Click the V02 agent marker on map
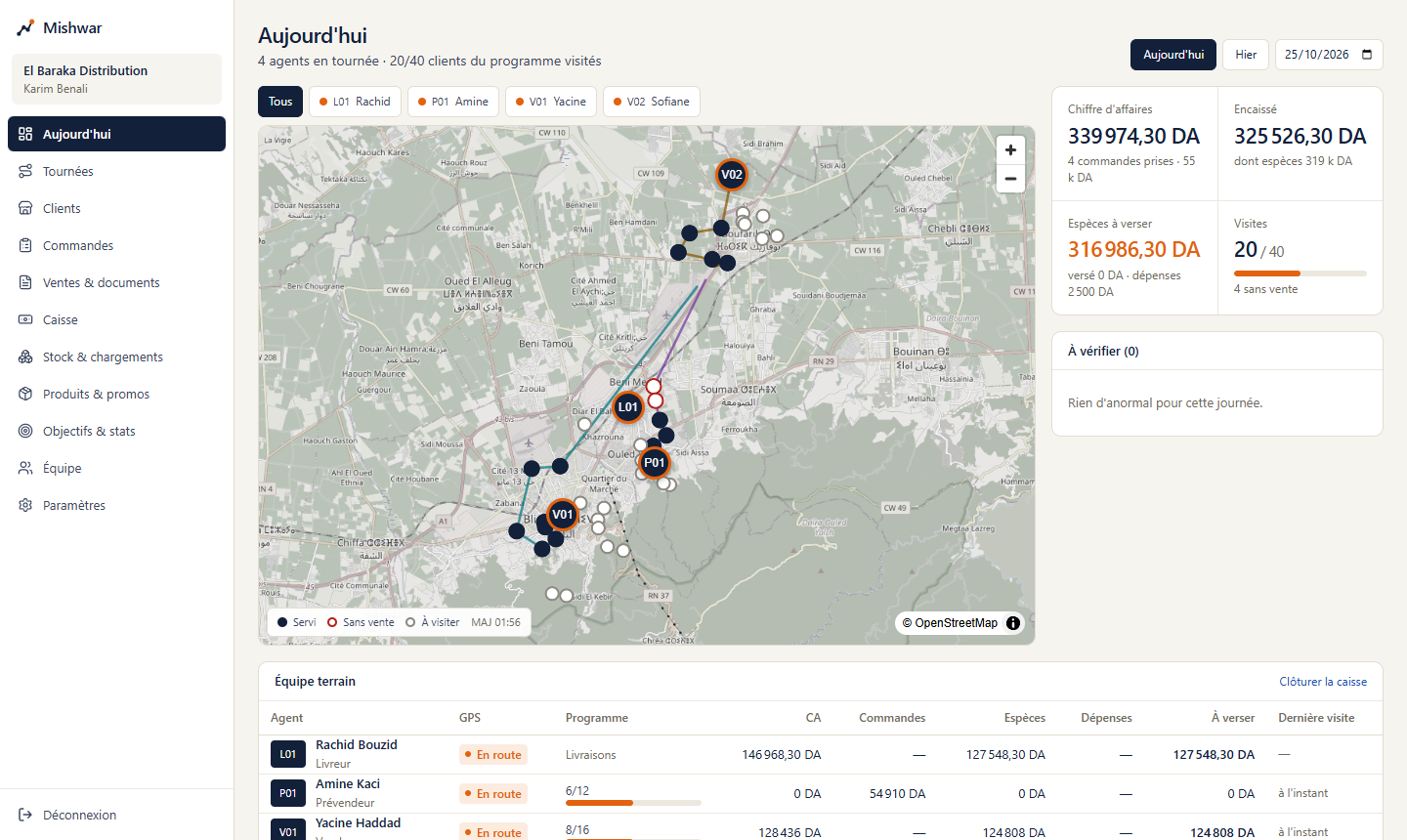Screen dimensions: 1407x840 [731, 175]
